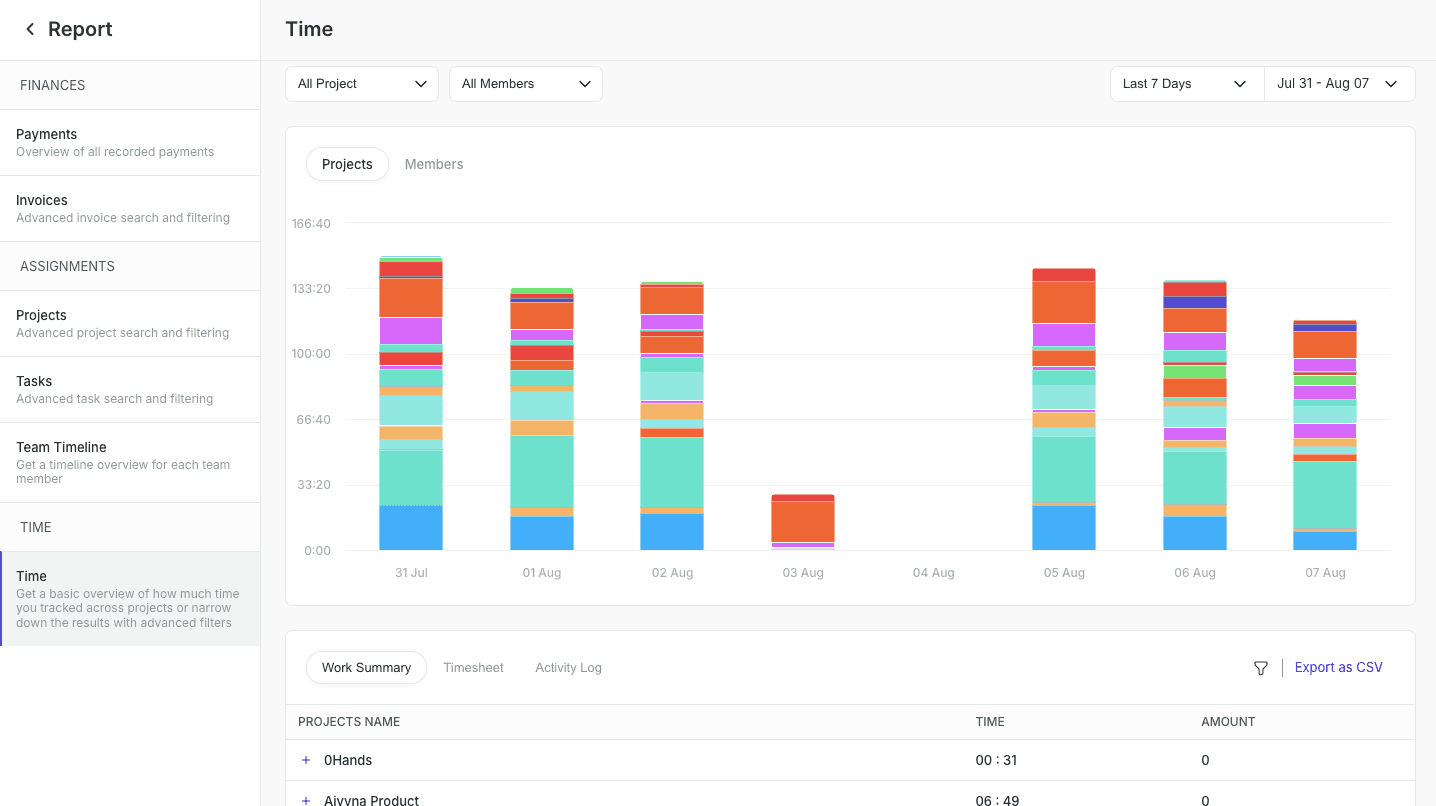Open Invoices report in sidebar
The width and height of the screenshot is (1436, 806).
[x=130, y=208]
